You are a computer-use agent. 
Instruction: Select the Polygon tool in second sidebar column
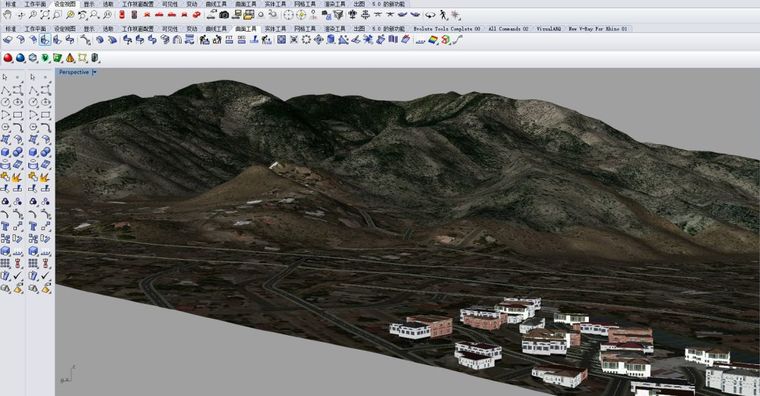[x=33, y=127]
